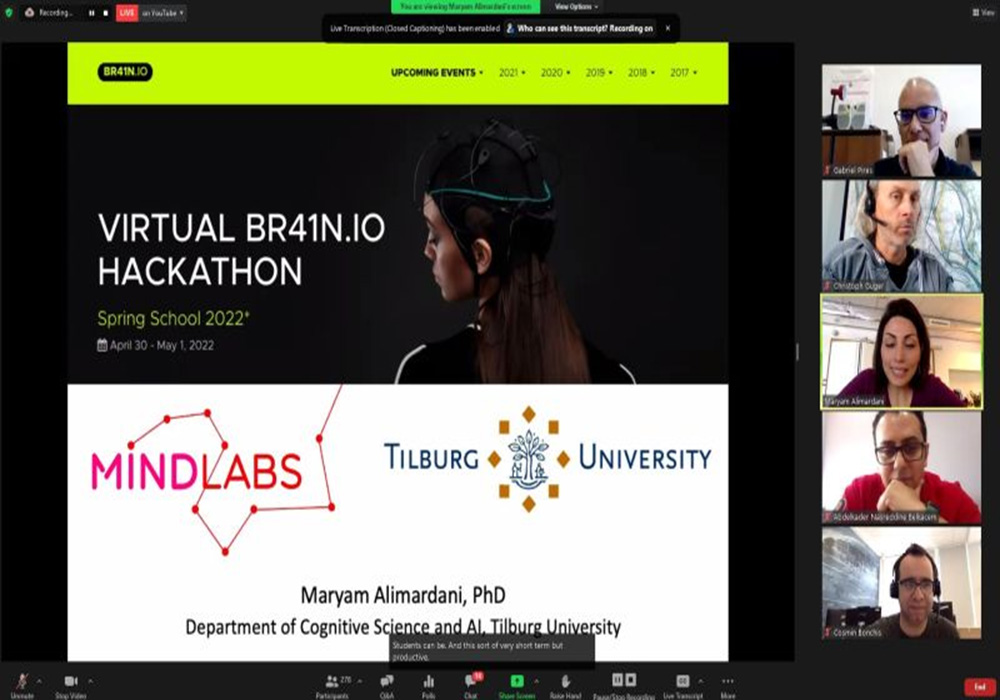Click the 'Maryam Alimardani, PhD' text
Screen dimensions: 1000x700
pyautogui.click(x=403, y=595)
